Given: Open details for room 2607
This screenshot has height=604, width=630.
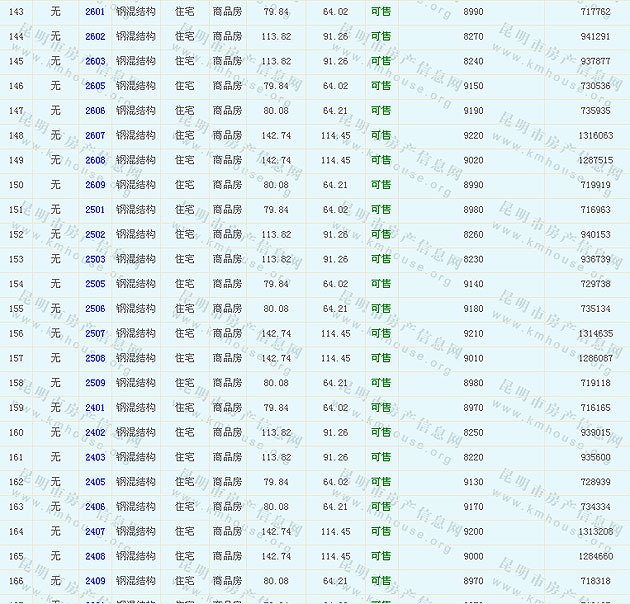Looking at the screenshot, I should [x=95, y=136].
